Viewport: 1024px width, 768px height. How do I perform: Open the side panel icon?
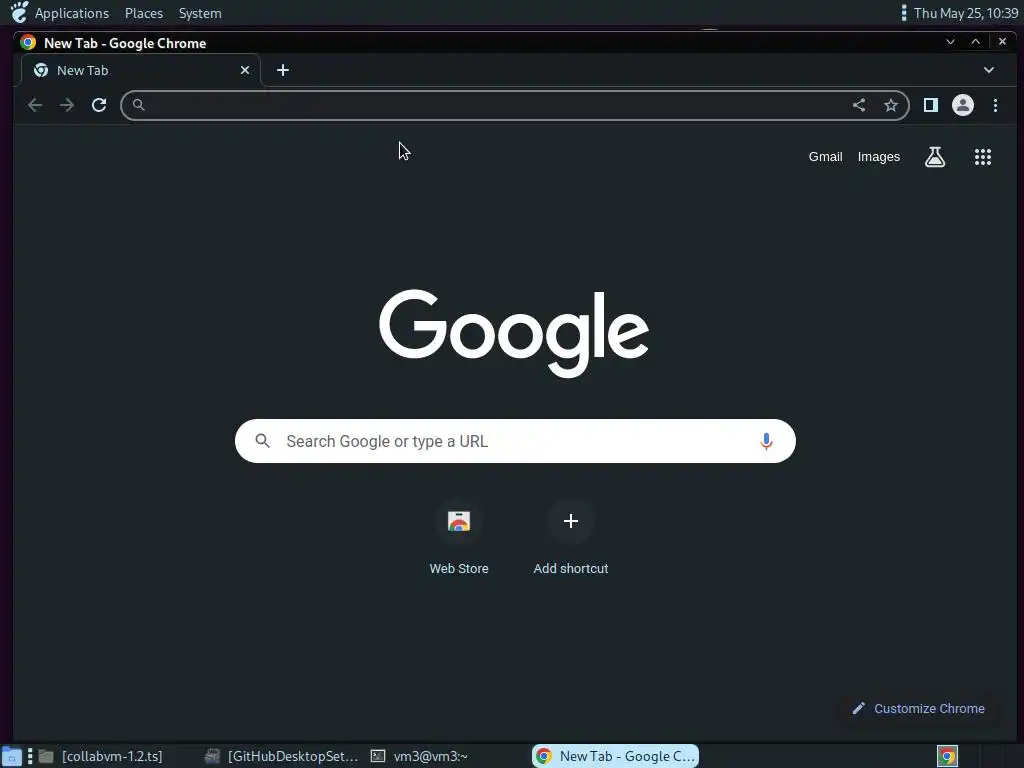(931, 105)
